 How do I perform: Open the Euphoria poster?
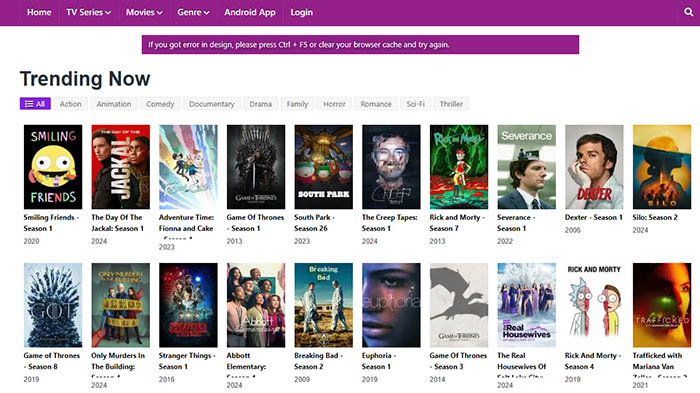[x=391, y=305]
